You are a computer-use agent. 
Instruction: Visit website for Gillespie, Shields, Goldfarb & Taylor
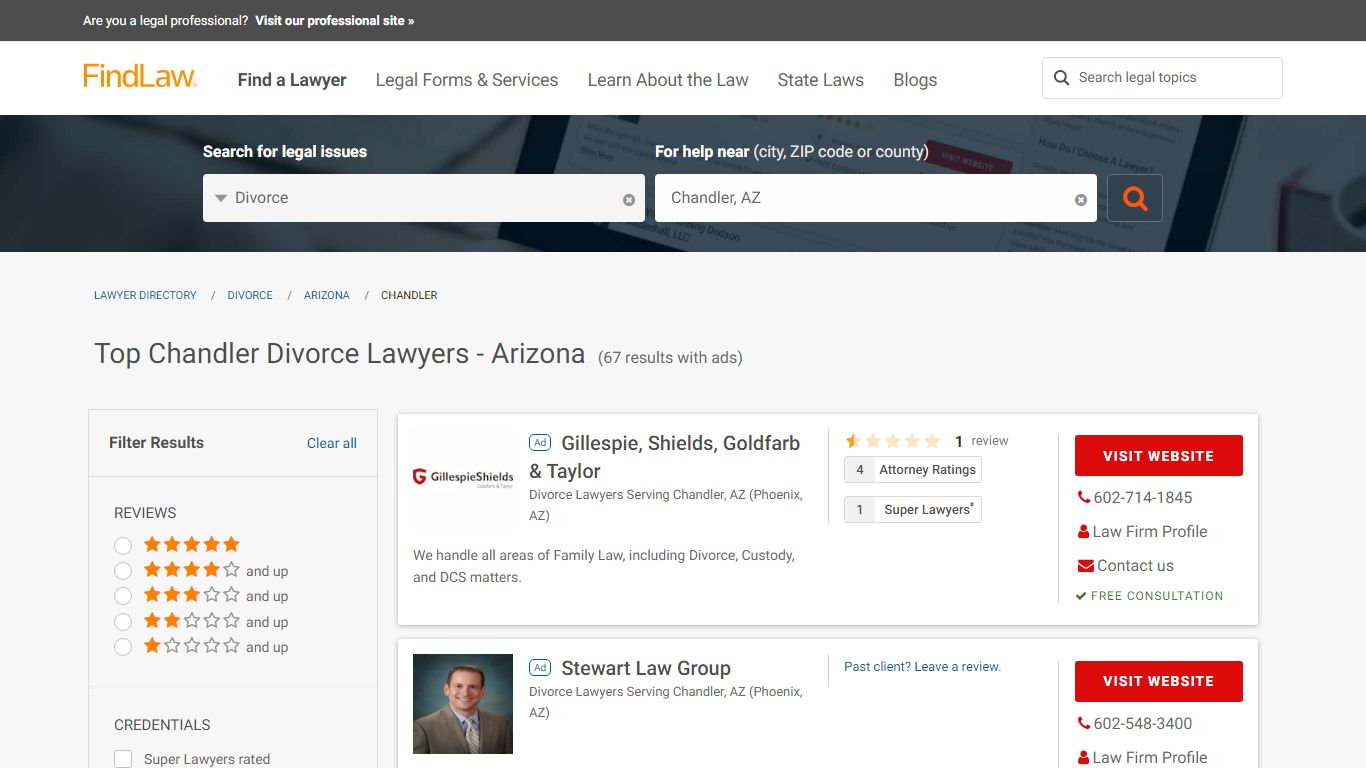point(1159,456)
